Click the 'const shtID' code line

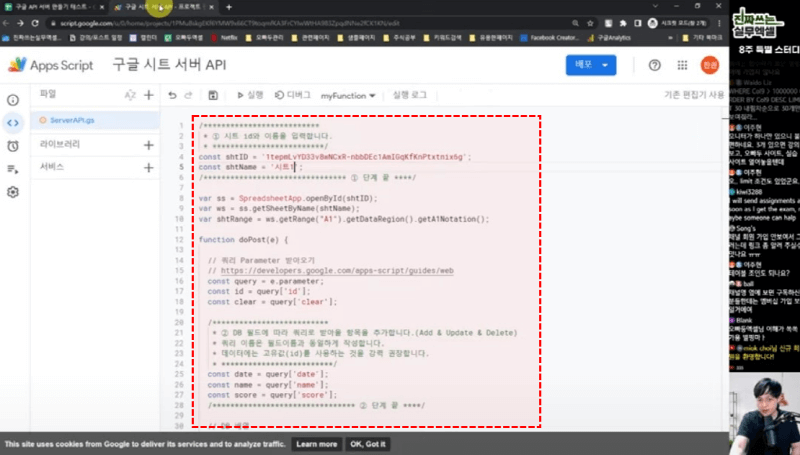[x=335, y=157]
